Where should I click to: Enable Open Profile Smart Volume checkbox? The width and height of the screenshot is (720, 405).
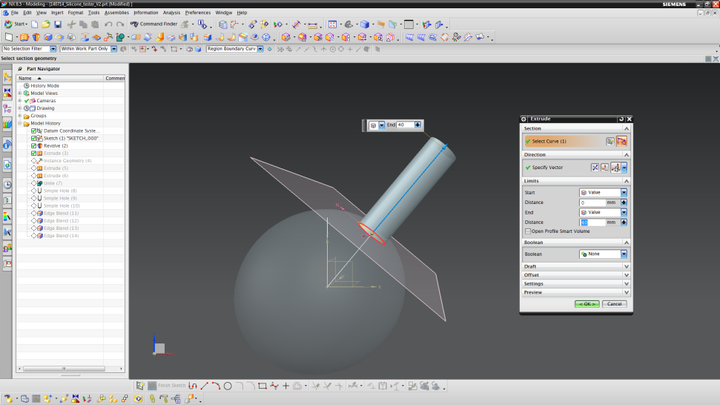click(x=528, y=231)
